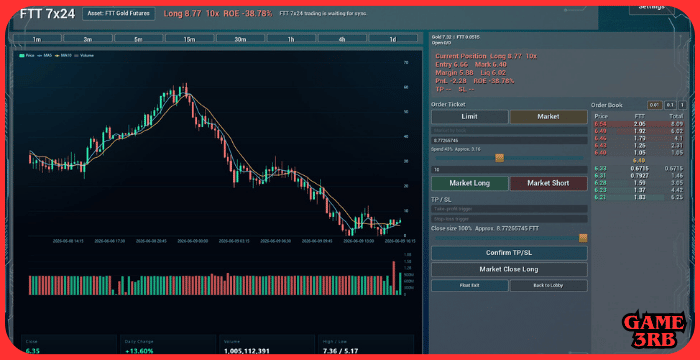The height and width of the screenshot is (360, 700).
Task: Adjust the Spend percentage slider handle
Action: [500, 158]
